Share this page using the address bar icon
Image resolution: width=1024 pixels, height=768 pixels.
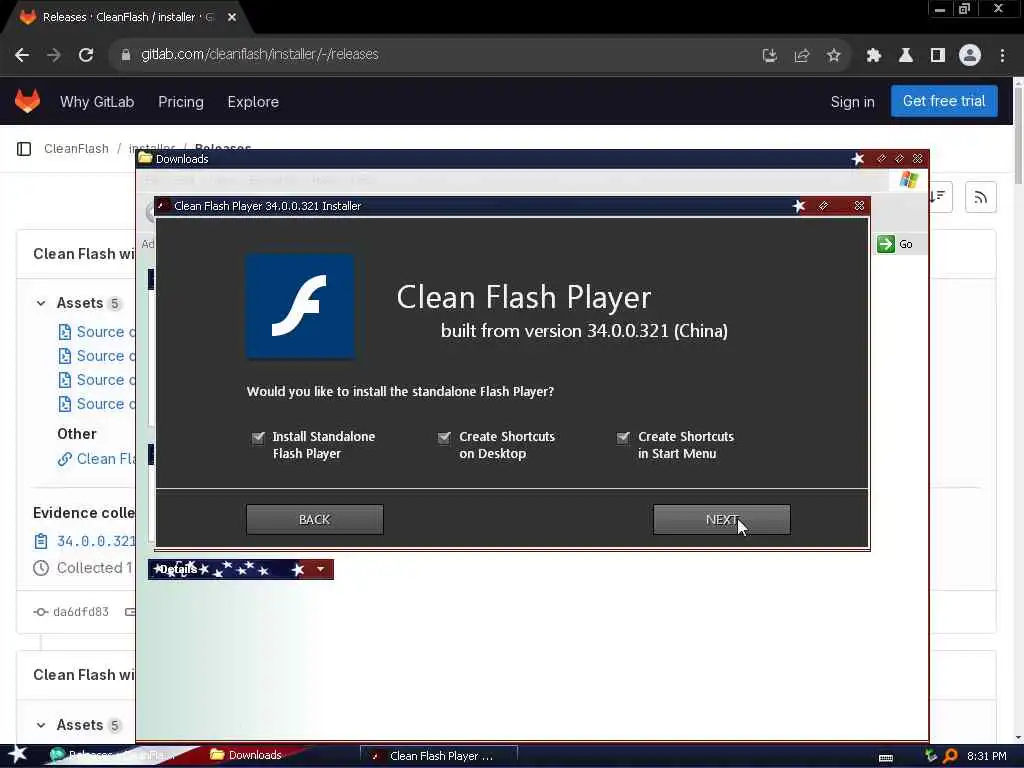pyautogui.click(x=802, y=56)
